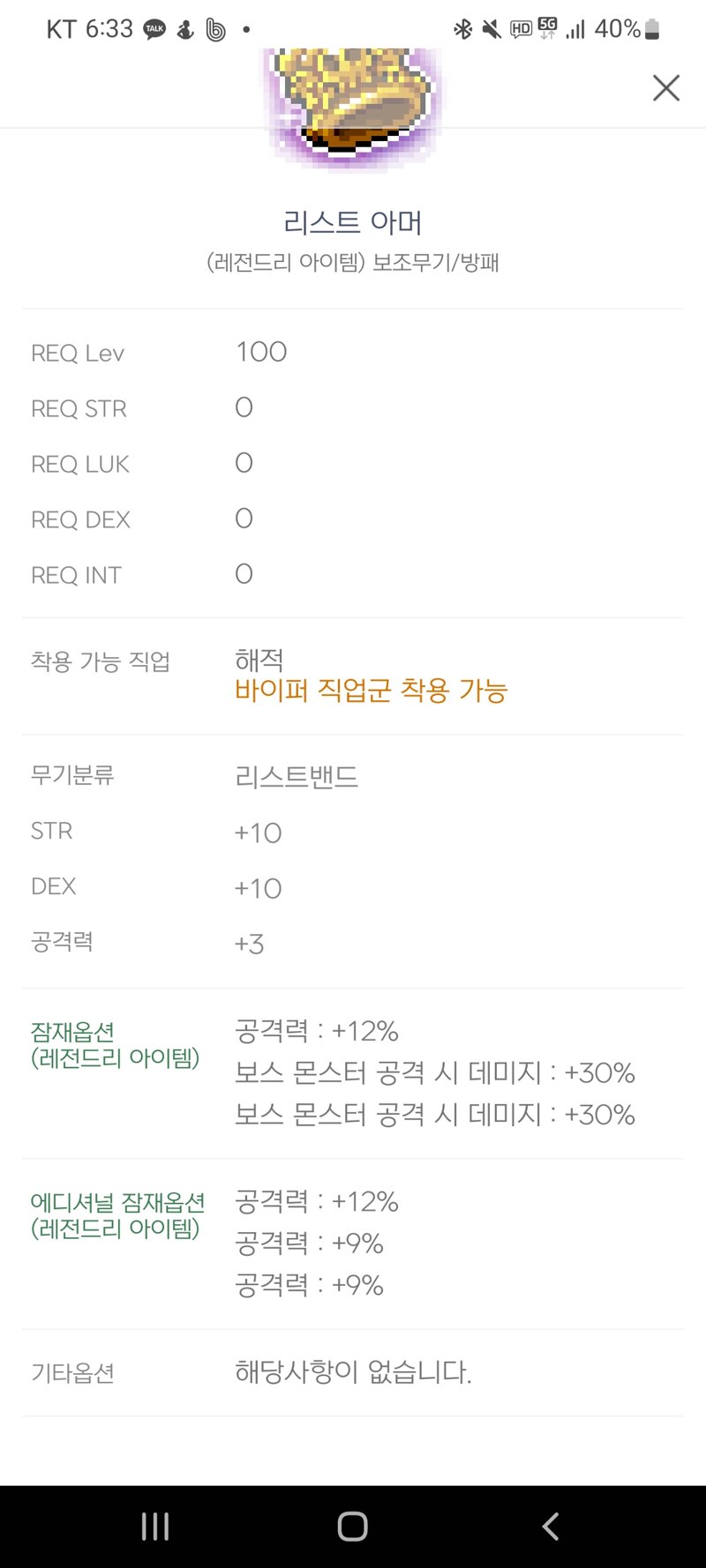
Task: Tap the Android back navigation icon
Action: point(551,1526)
